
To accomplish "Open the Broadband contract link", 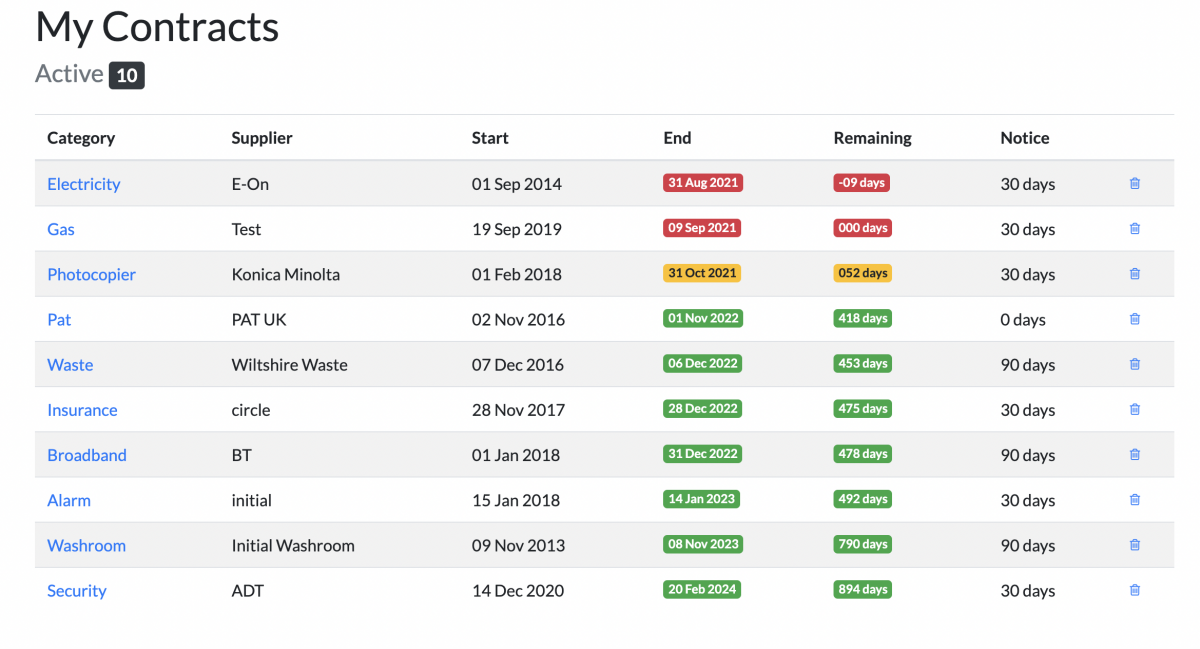I will pos(87,455).
